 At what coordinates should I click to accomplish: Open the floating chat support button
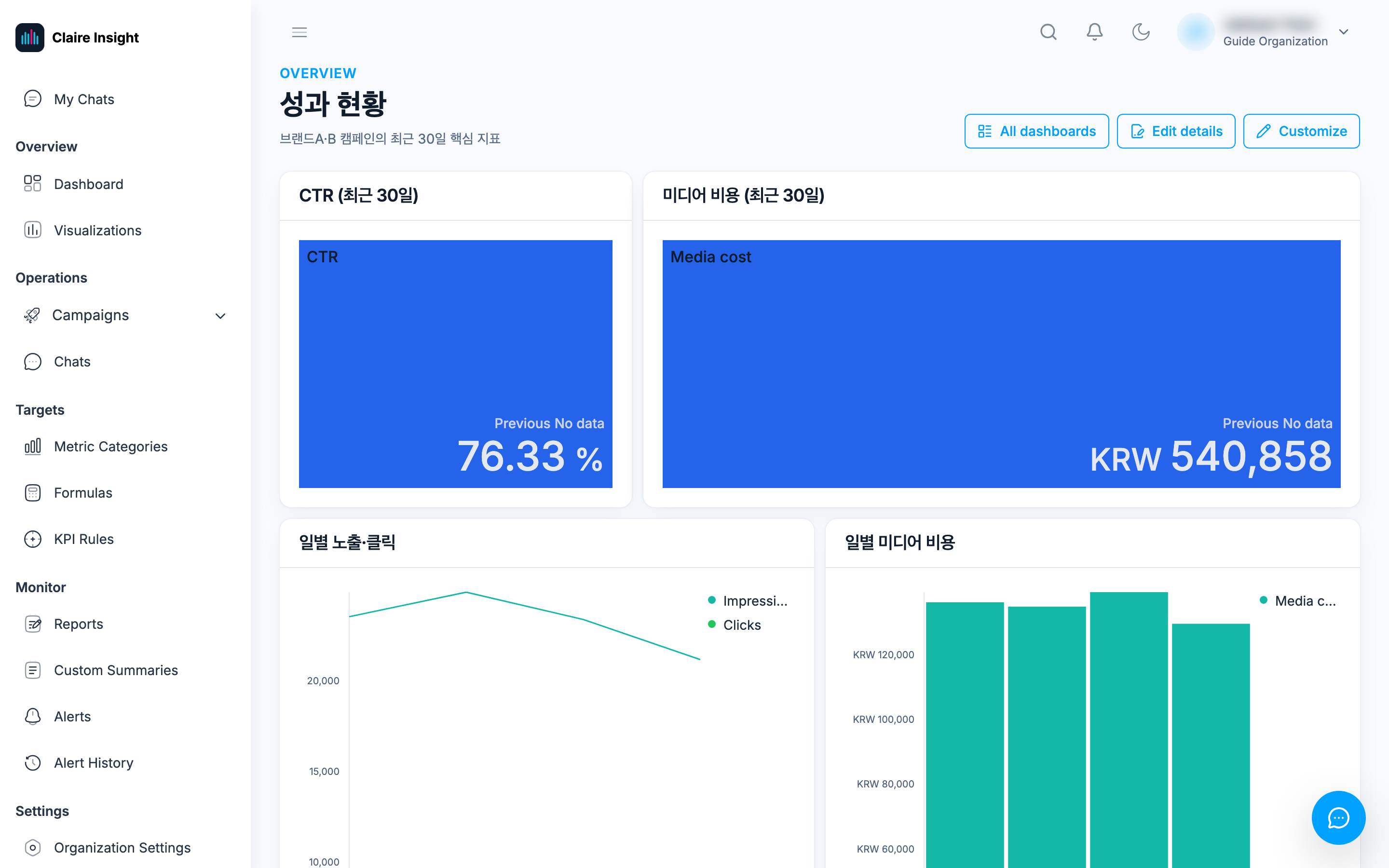(1338, 817)
